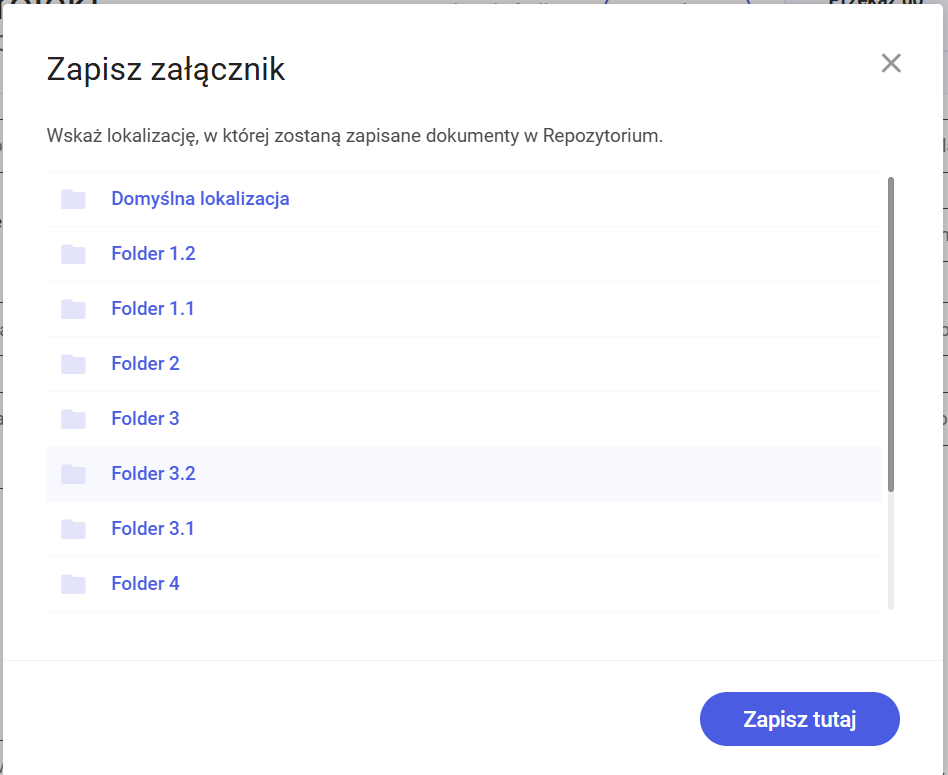This screenshot has height=775, width=948.
Task: Close the Zapisz załącznik dialog
Action: tap(891, 63)
